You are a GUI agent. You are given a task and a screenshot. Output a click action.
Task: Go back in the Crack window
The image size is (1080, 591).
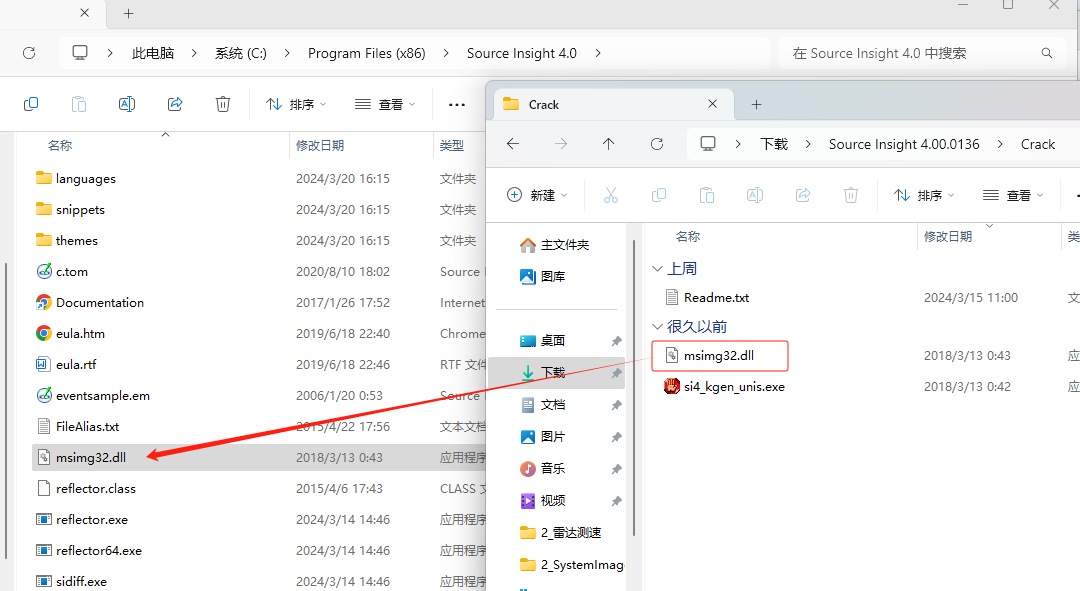(513, 144)
